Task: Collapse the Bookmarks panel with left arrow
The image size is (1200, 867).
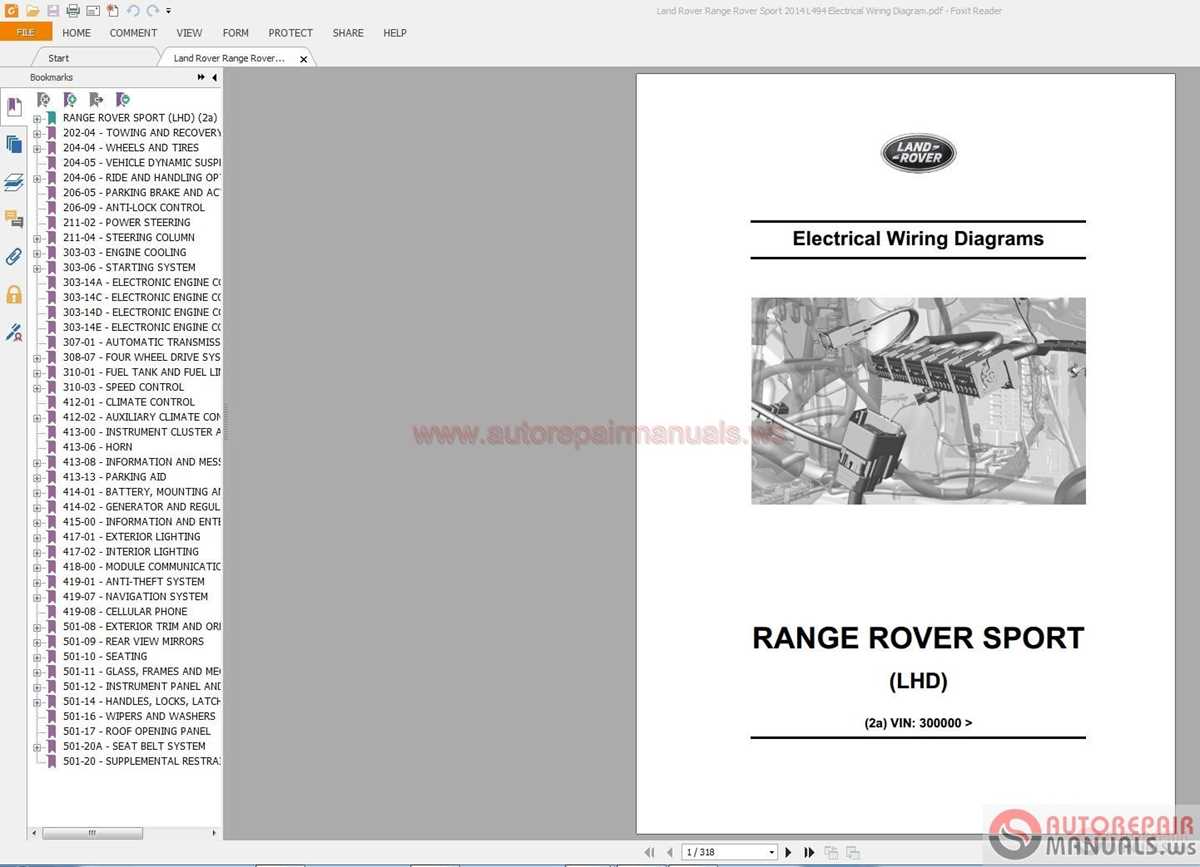Action: [x=214, y=78]
